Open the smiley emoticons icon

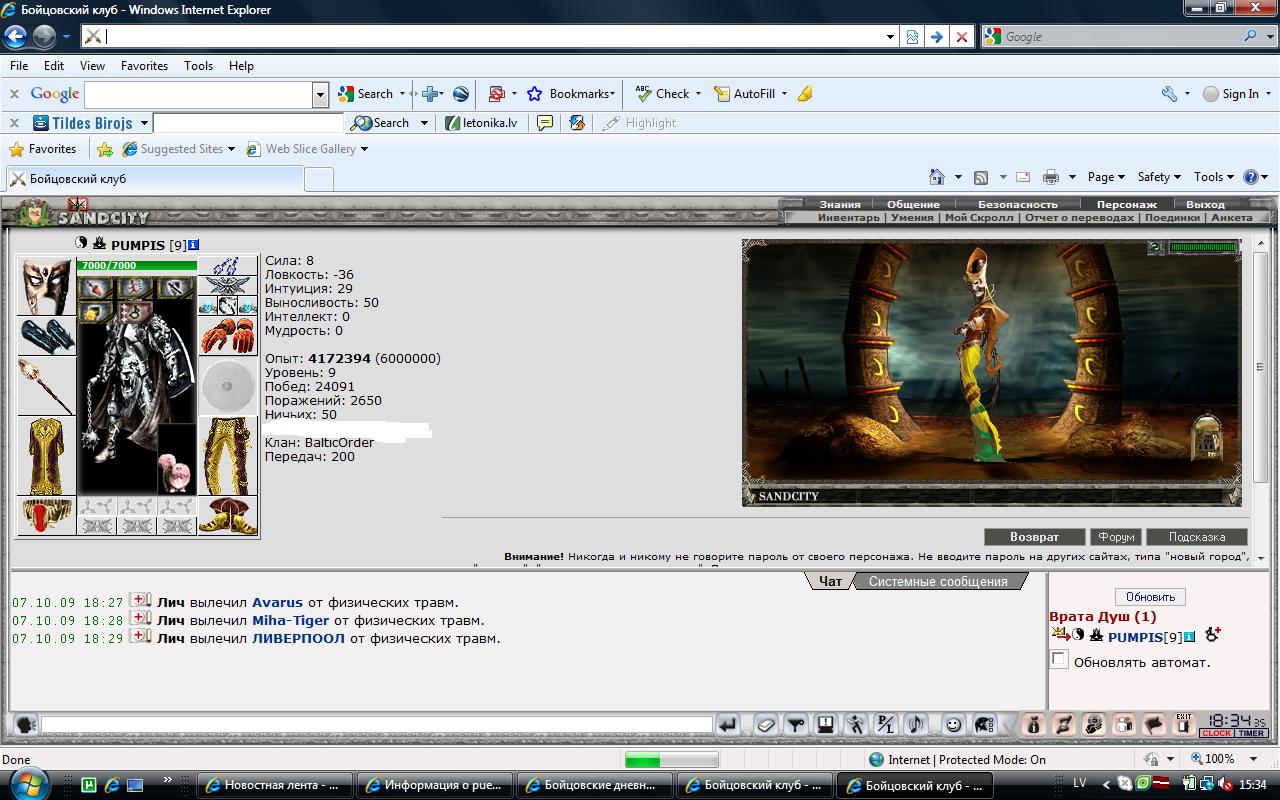954,725
